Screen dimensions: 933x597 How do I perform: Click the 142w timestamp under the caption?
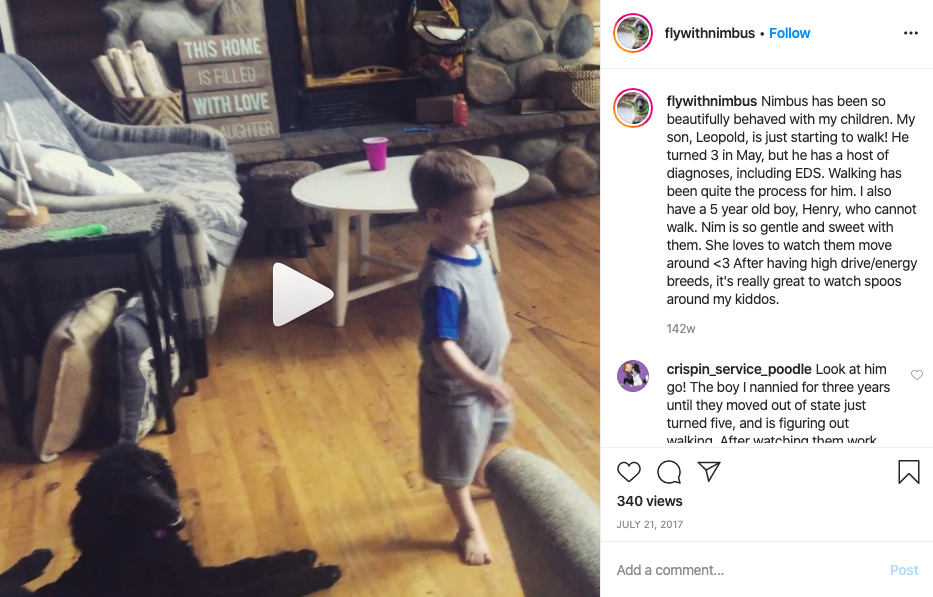click(681, 329)
